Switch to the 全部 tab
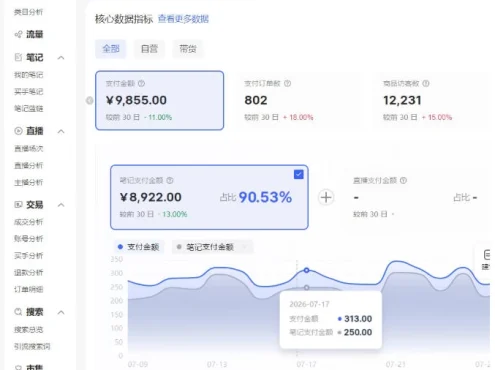The height and width of the screenshot is (370, 495). click(111, 49)
